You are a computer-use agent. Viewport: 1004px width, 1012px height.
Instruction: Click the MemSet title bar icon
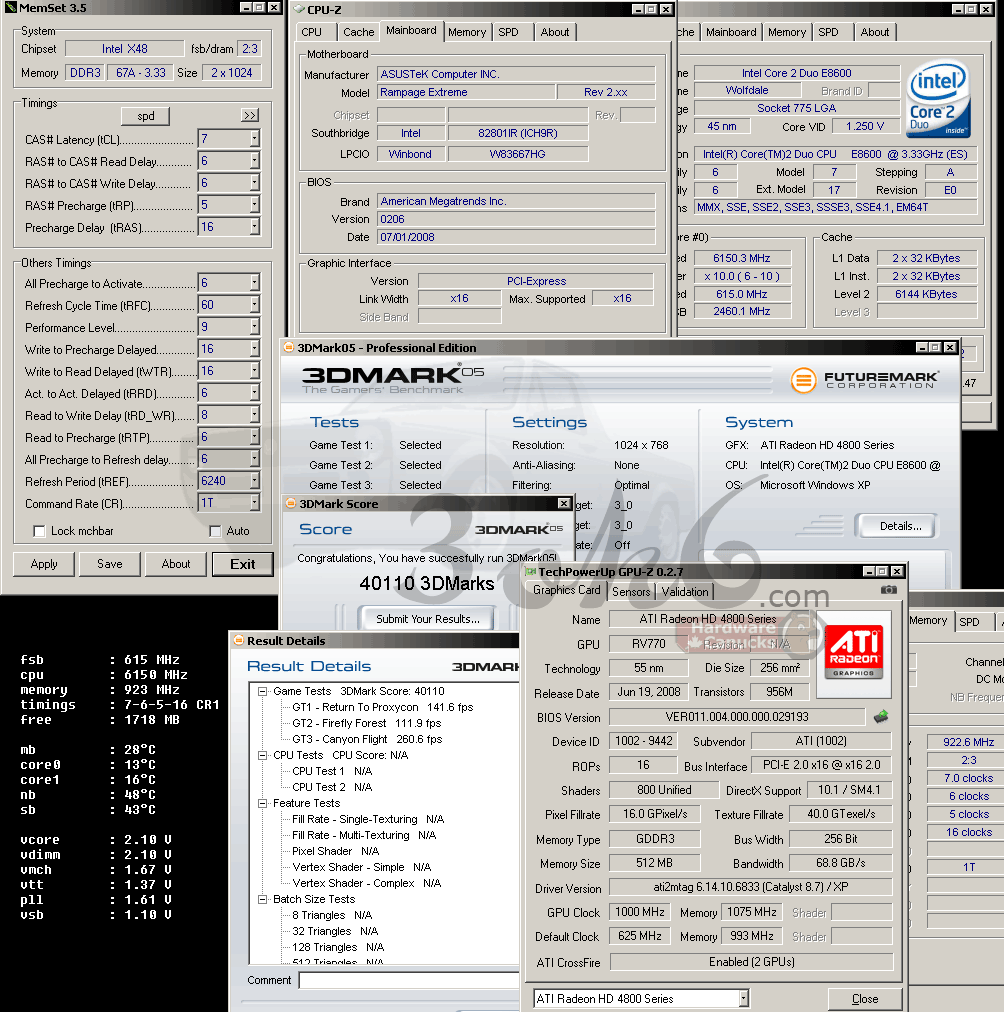click(x=10, y=8)
